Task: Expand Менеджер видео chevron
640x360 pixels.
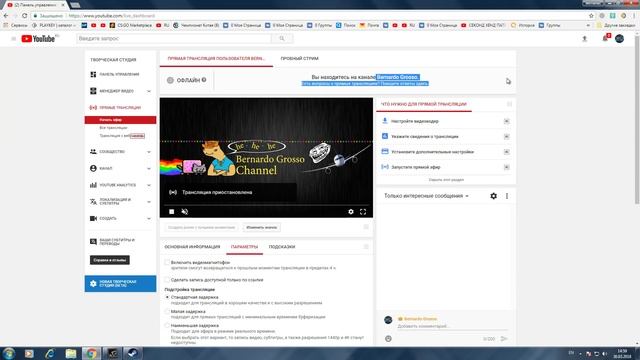Action: pos(149,91)
